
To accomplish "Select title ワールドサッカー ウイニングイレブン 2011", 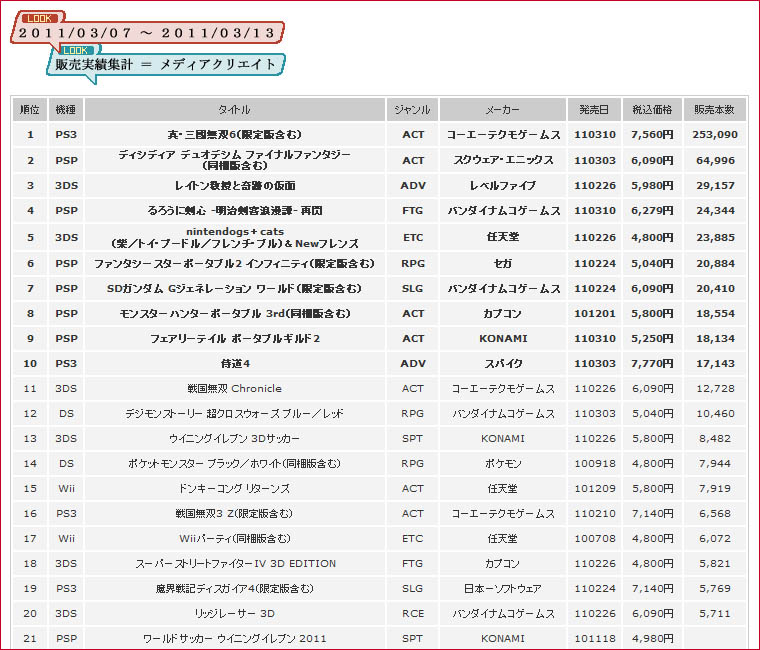I will click(x=235, y=639).
